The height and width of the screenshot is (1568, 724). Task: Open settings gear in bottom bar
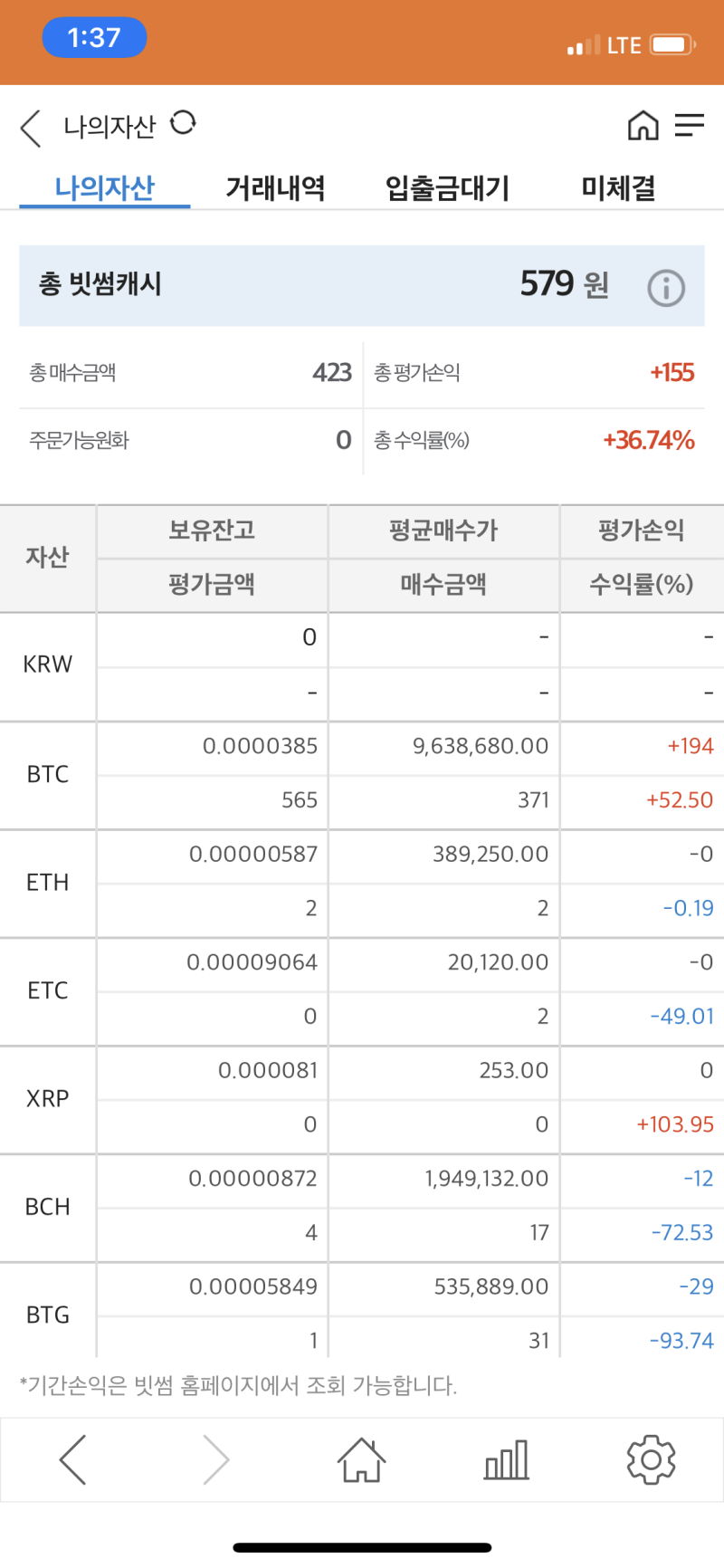pyautogui.click(x=651, y=1459)
